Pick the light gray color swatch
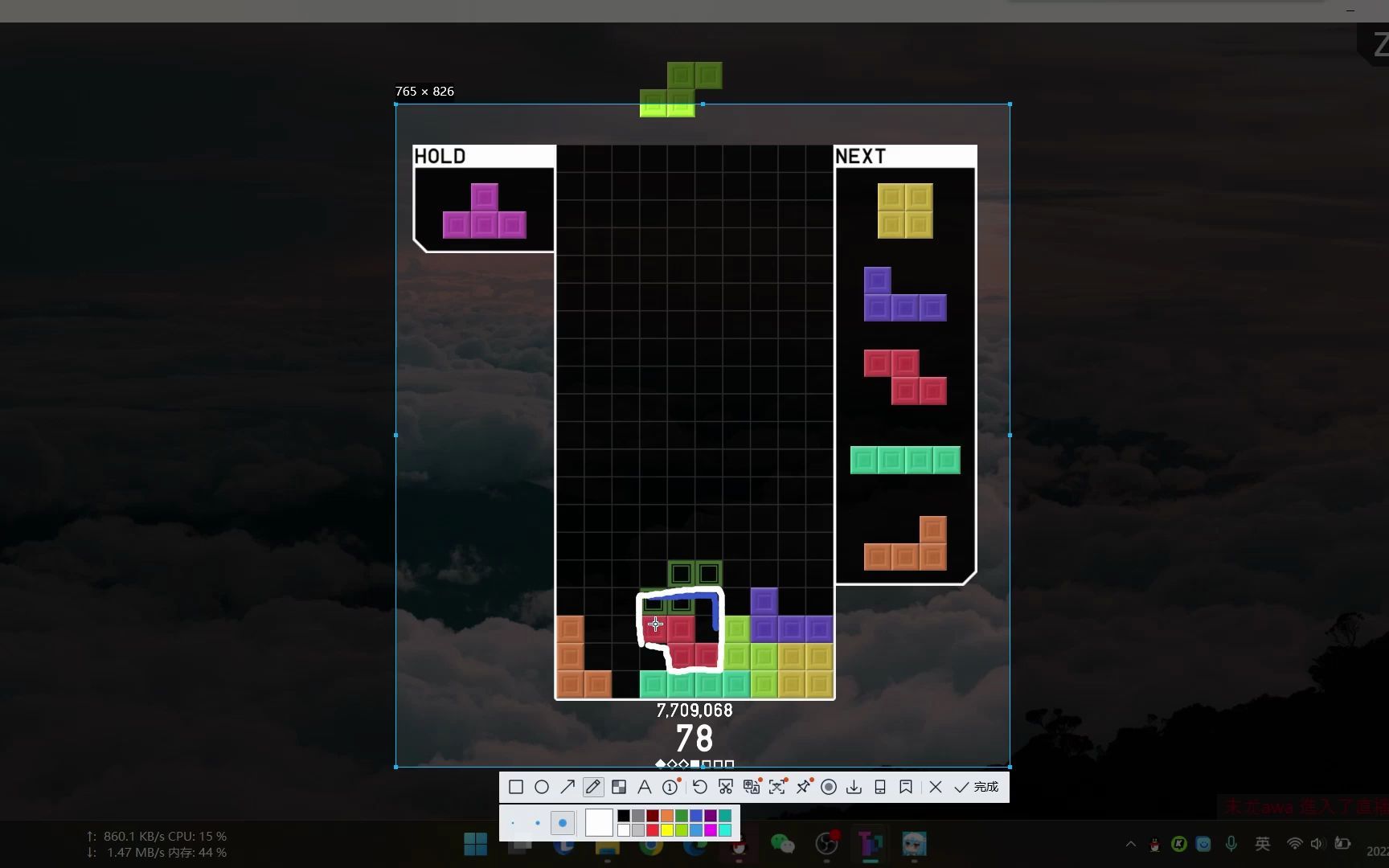This screenshot has height=868, width=1389. [638, 830]
